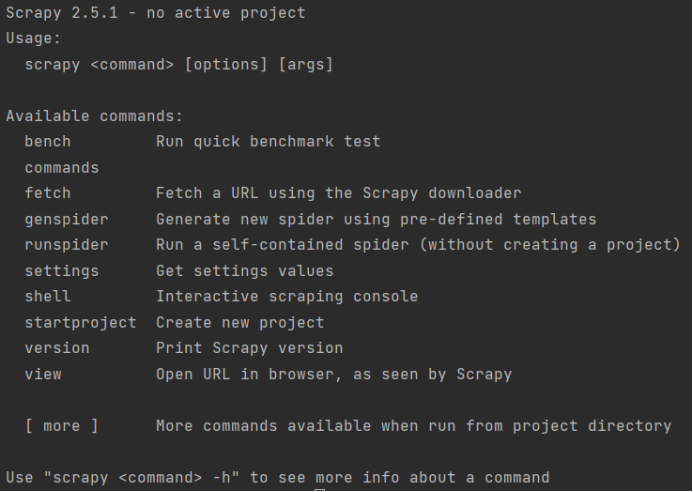The height and width of the screenshot is (492, 693).
Task: Click the 'Use "scrapy <command> -h"' help line
Action: pos(277,477)
